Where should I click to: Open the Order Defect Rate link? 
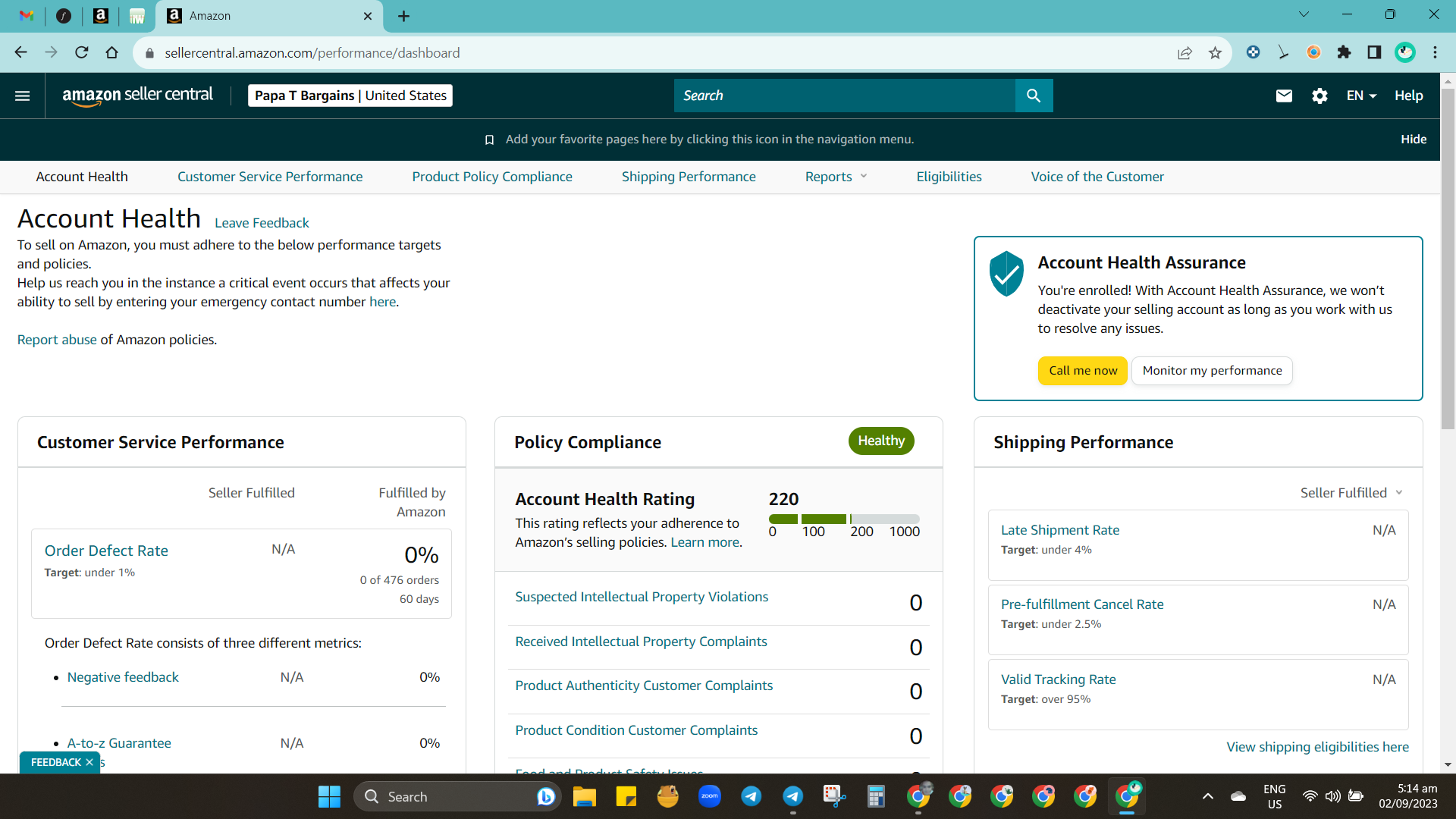coord(106,551)
